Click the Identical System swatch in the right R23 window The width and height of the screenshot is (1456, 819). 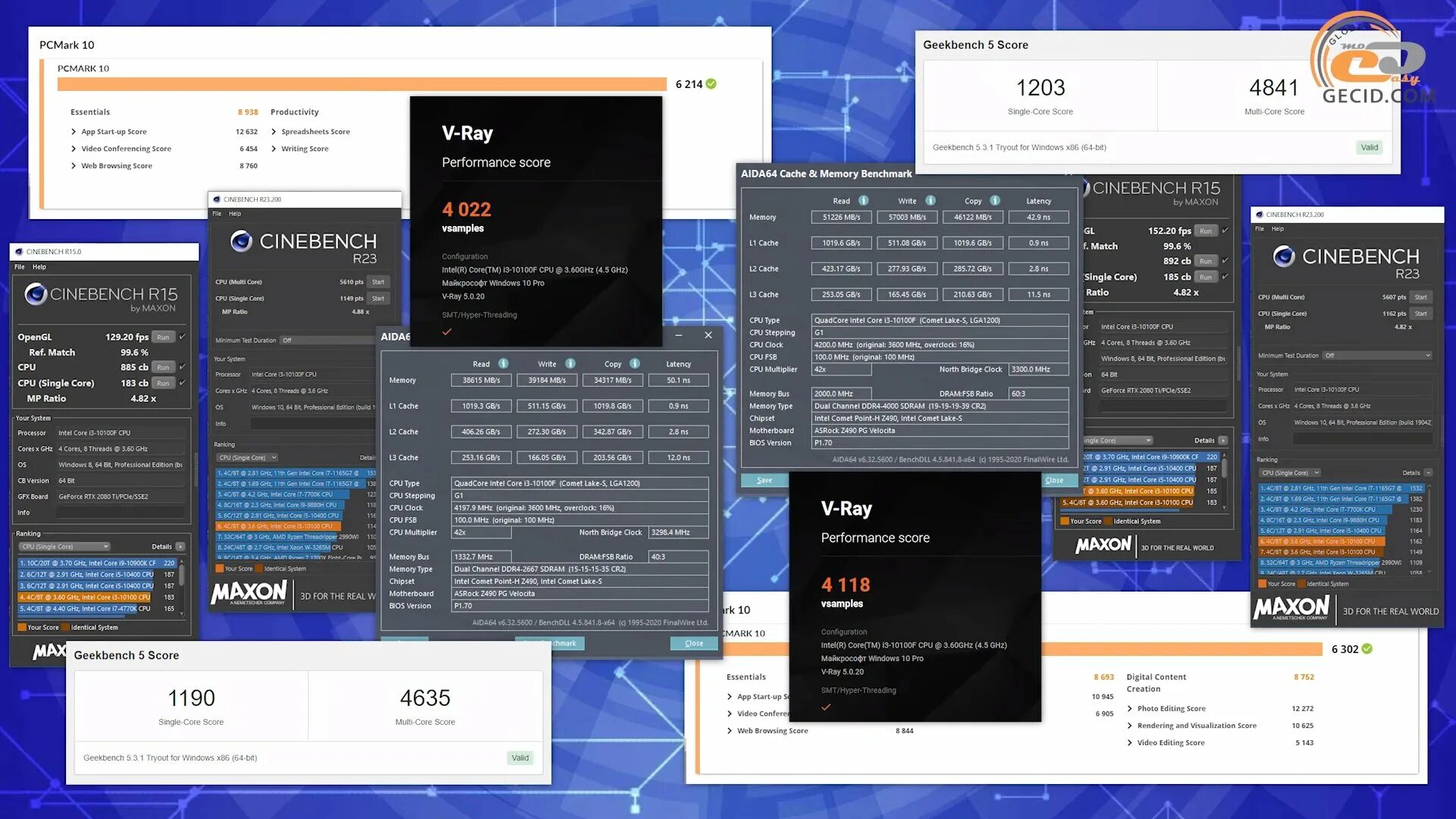(x=1302, y=584)
